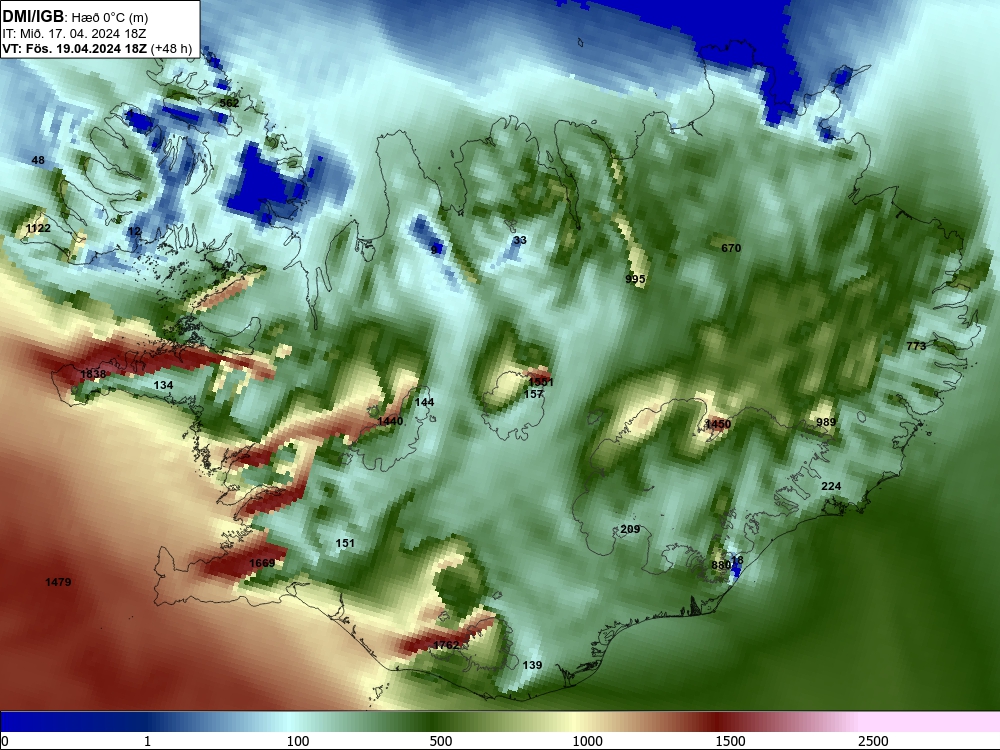1000x750 pixels.
Task: Click the 224 value label
Action: (x=831, y=487)
